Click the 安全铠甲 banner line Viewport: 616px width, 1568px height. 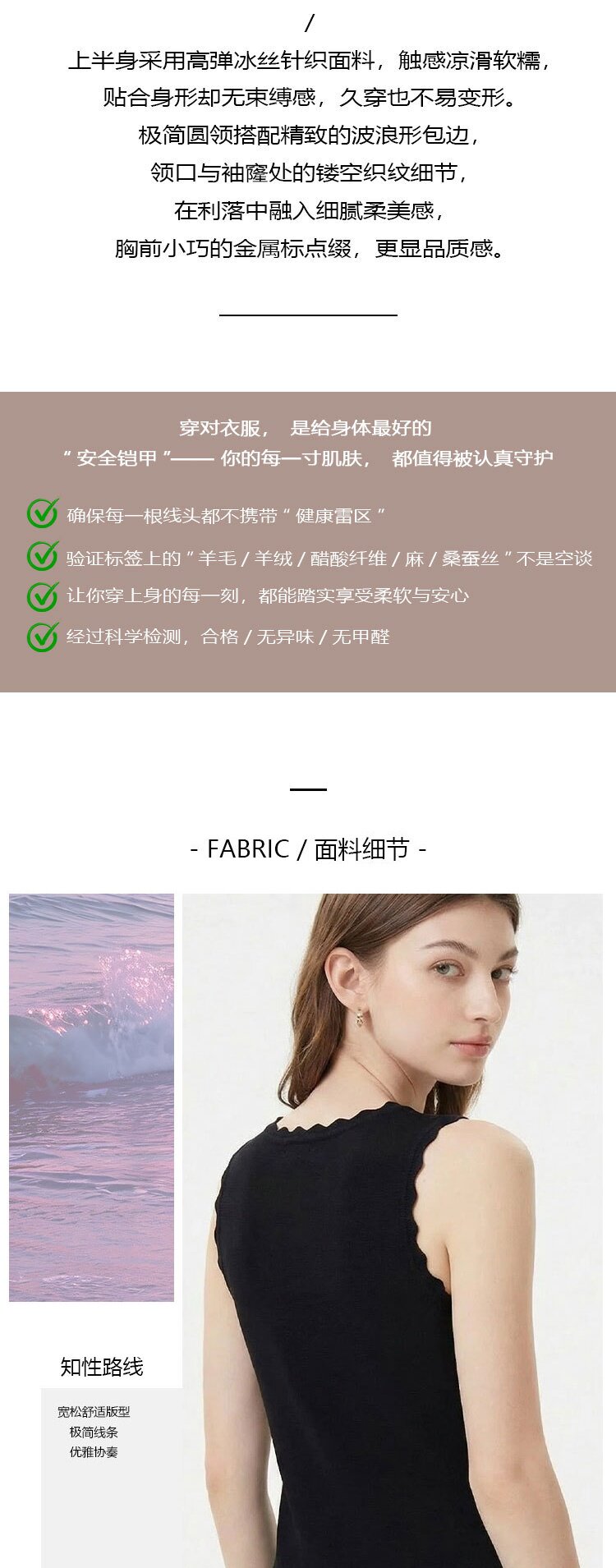coord(308,458)
